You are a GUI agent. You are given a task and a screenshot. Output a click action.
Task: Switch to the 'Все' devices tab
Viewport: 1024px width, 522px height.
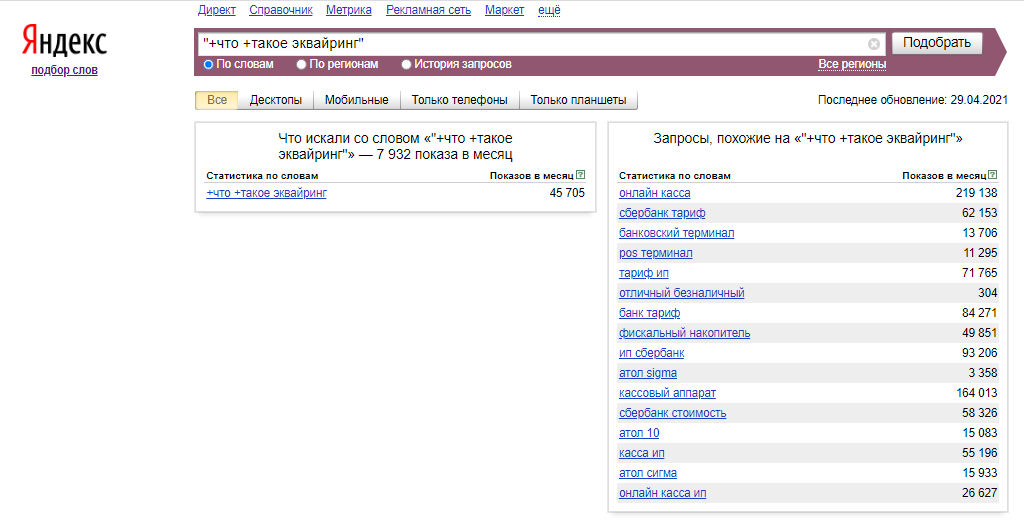[217, 100]
